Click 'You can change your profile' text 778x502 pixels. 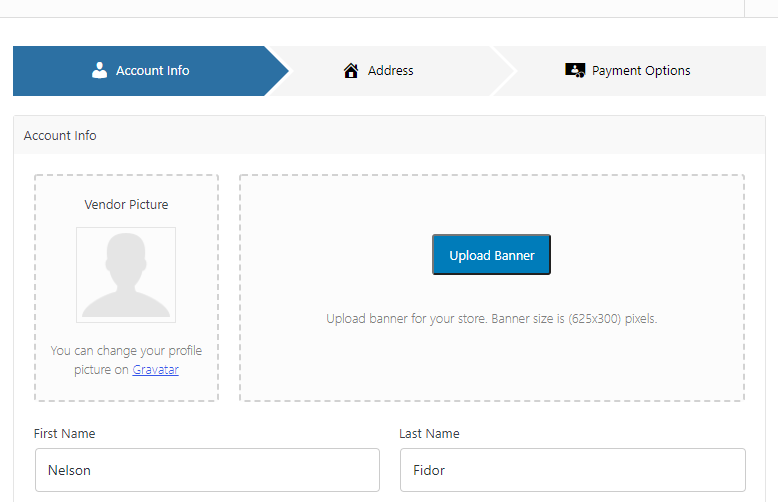pos(126,351)
